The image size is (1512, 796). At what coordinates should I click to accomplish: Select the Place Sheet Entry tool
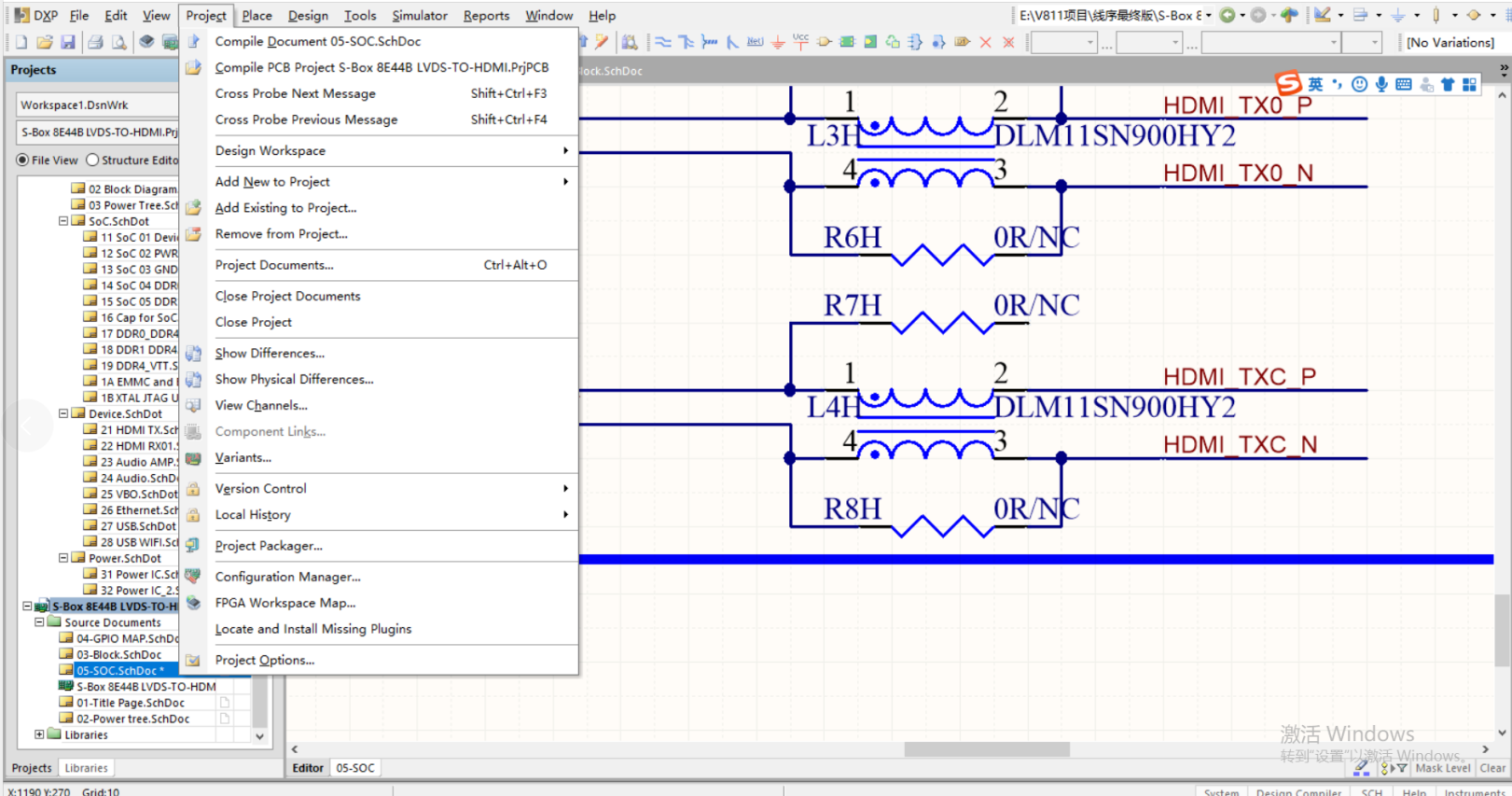tap(869, 42)
